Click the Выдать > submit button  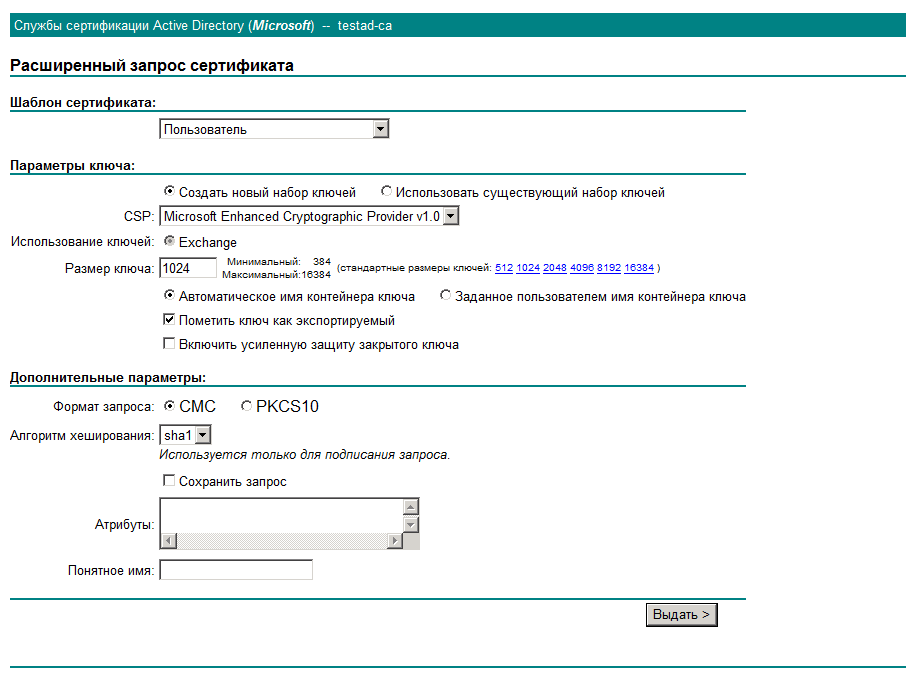[681, 615]
